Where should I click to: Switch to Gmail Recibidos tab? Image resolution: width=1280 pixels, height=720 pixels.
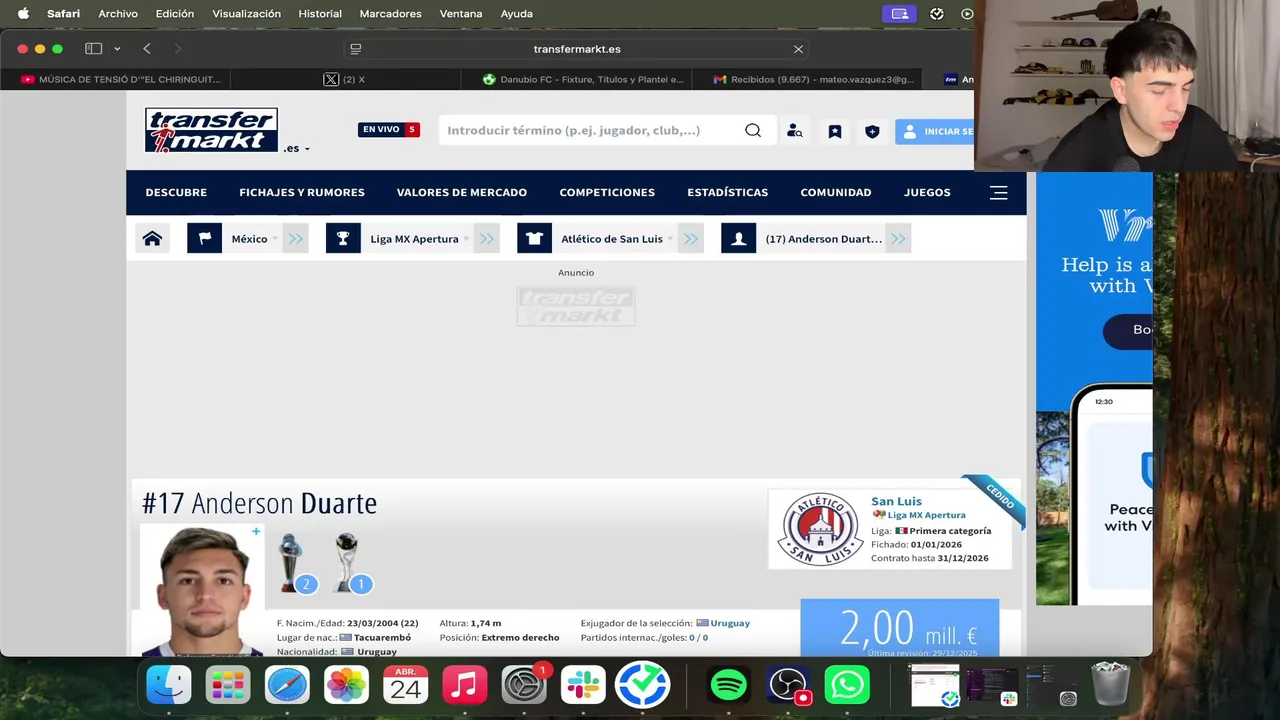click(x=814, y=79)
